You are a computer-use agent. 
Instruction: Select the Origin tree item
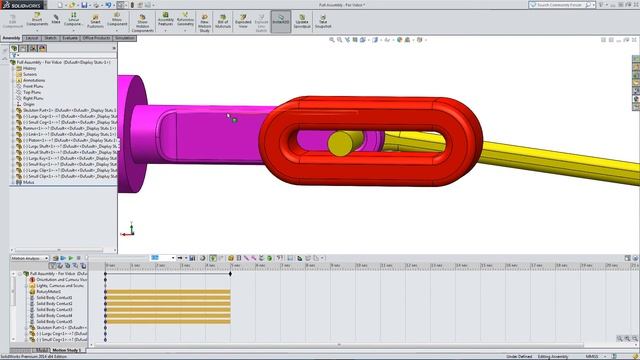[29, 104]
